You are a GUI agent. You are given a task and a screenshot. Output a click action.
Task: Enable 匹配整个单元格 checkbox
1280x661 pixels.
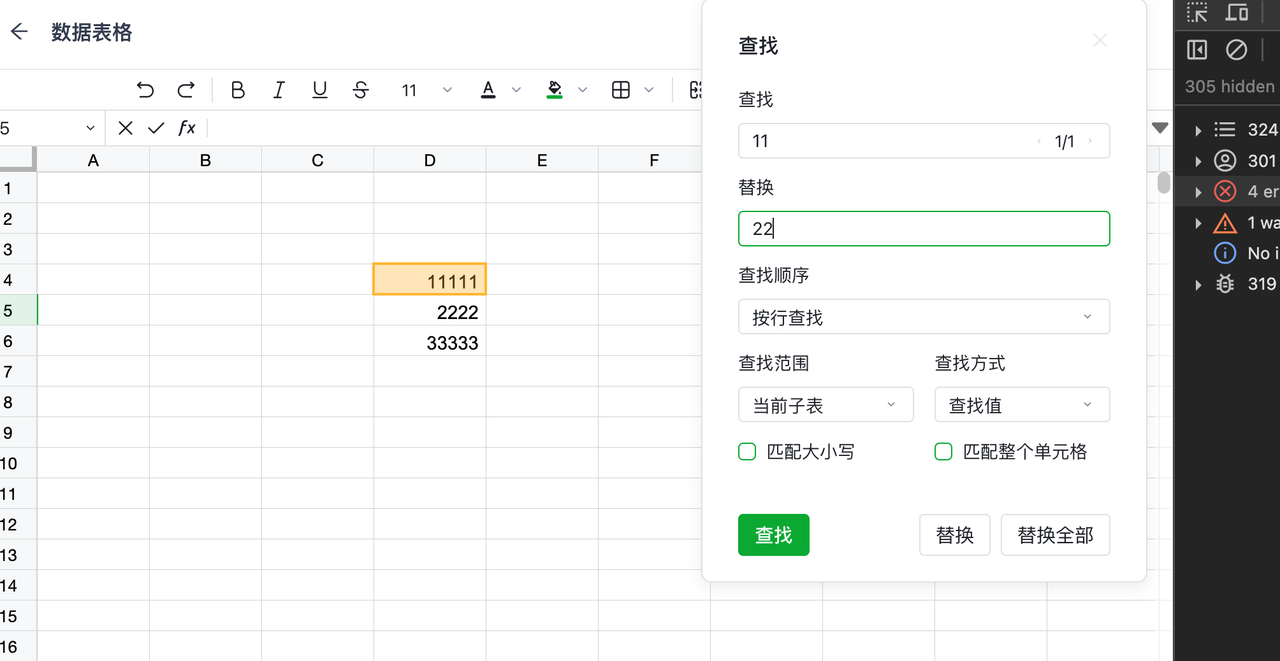(x=943, y=452)
